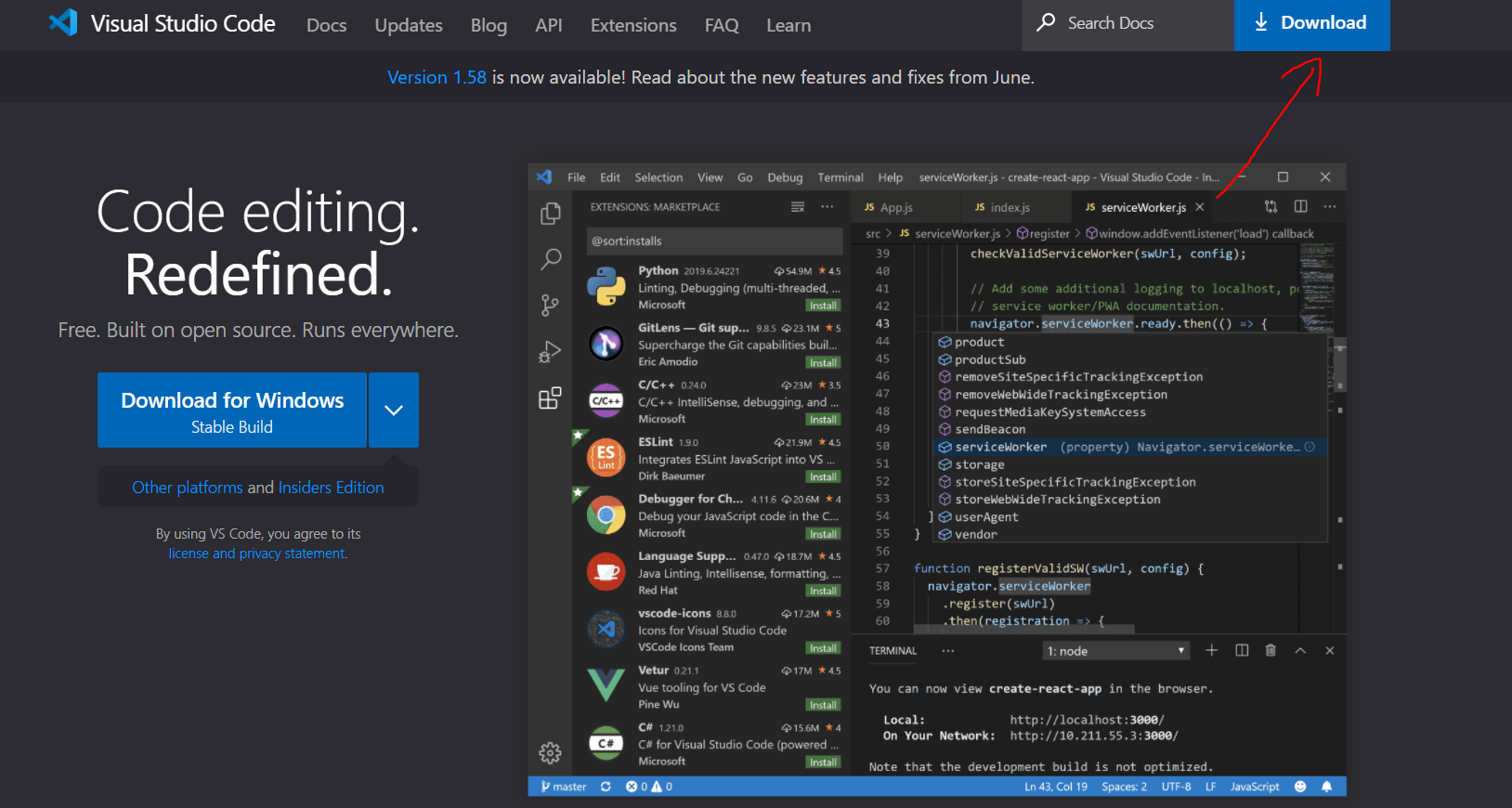The width and height of the screenshot is (1512, 808).
Task: Click the C# extension icon
Action: tap(606, 743)
